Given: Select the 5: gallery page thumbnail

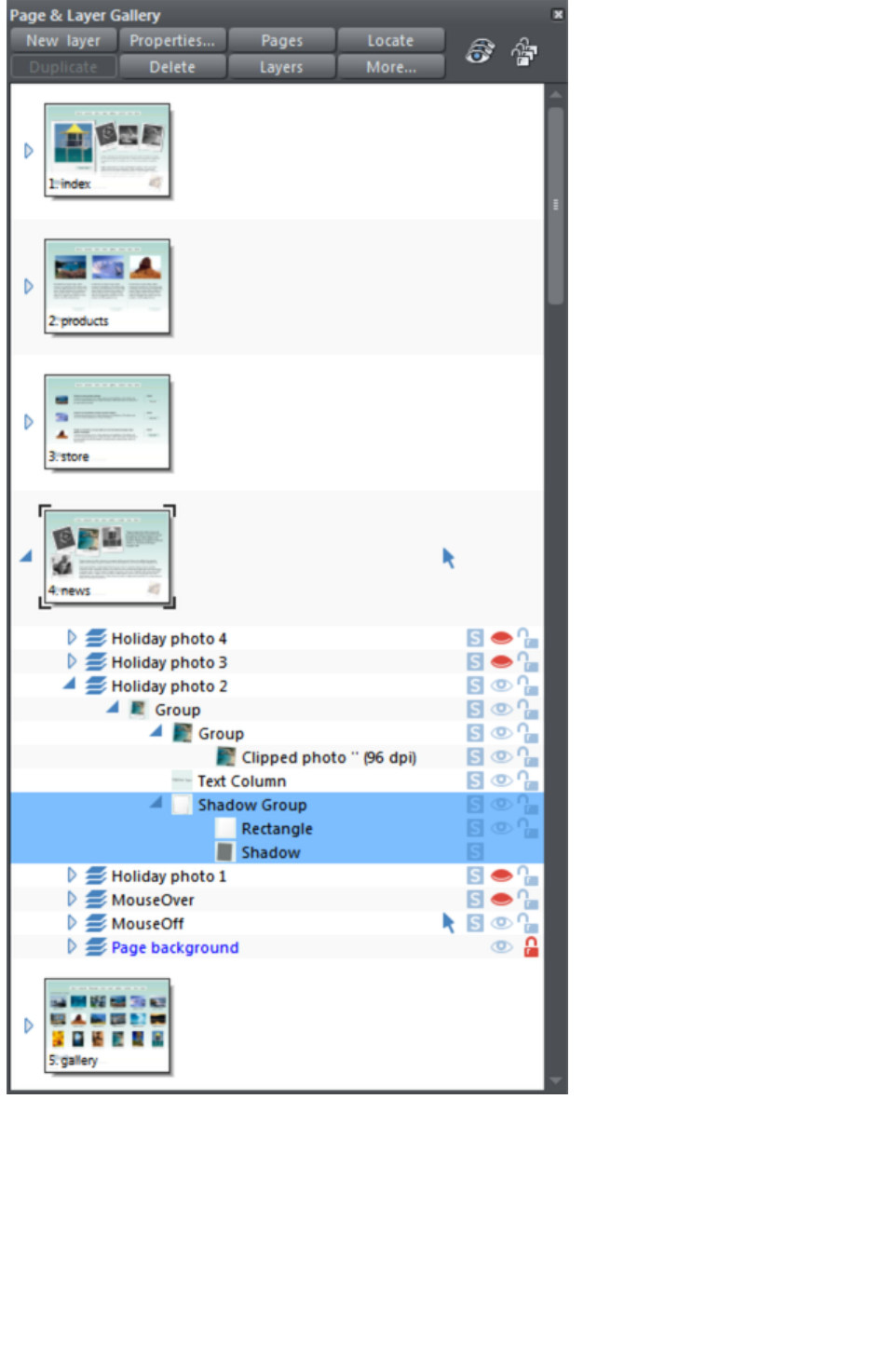Looking at the screenshot, I should click(x=108, y=1025).
